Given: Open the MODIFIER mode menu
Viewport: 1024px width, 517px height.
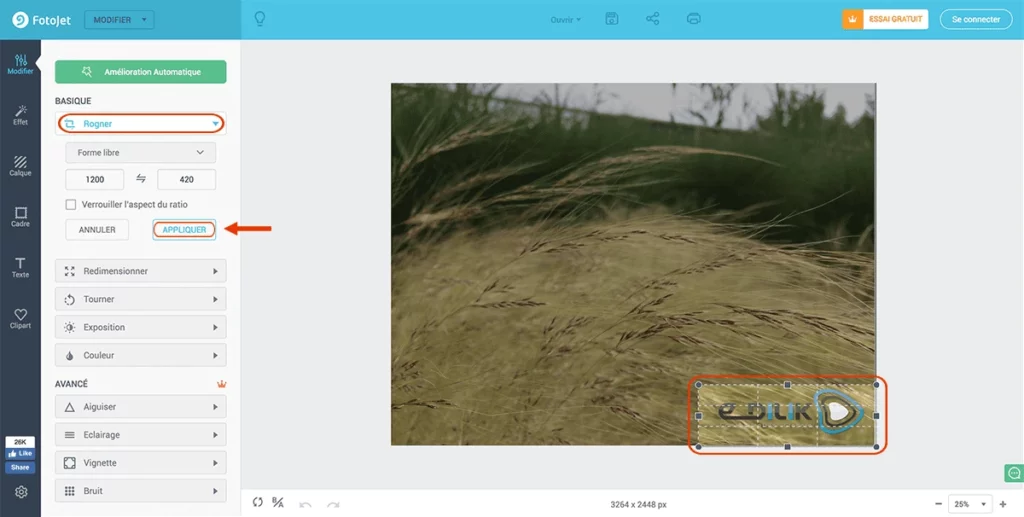Looking at the screenshot, I should click(119, 20).
